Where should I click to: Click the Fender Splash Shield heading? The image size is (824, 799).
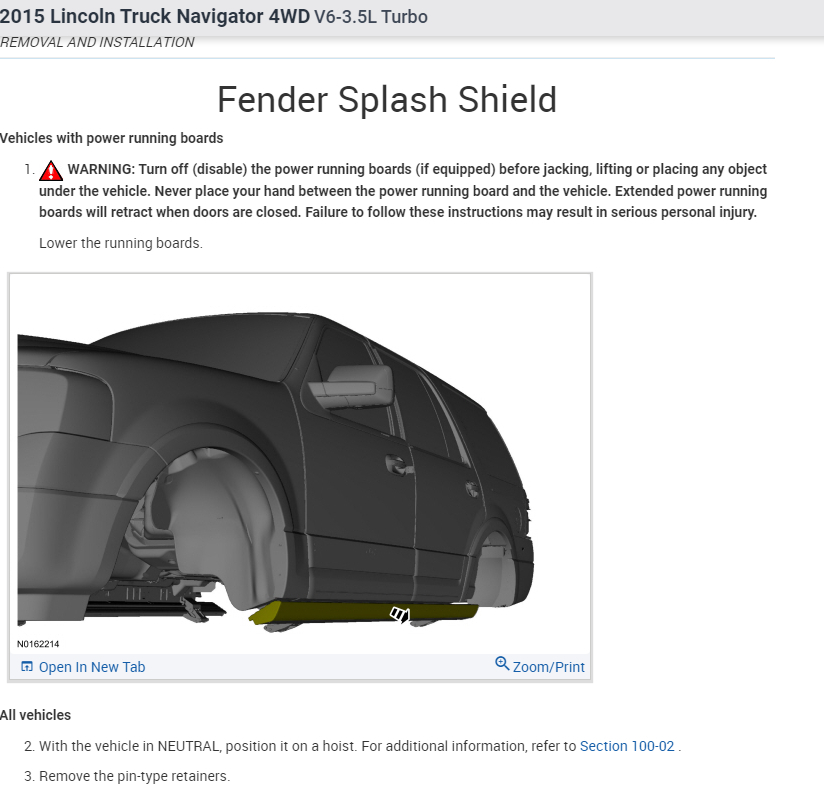click(387, 99)
